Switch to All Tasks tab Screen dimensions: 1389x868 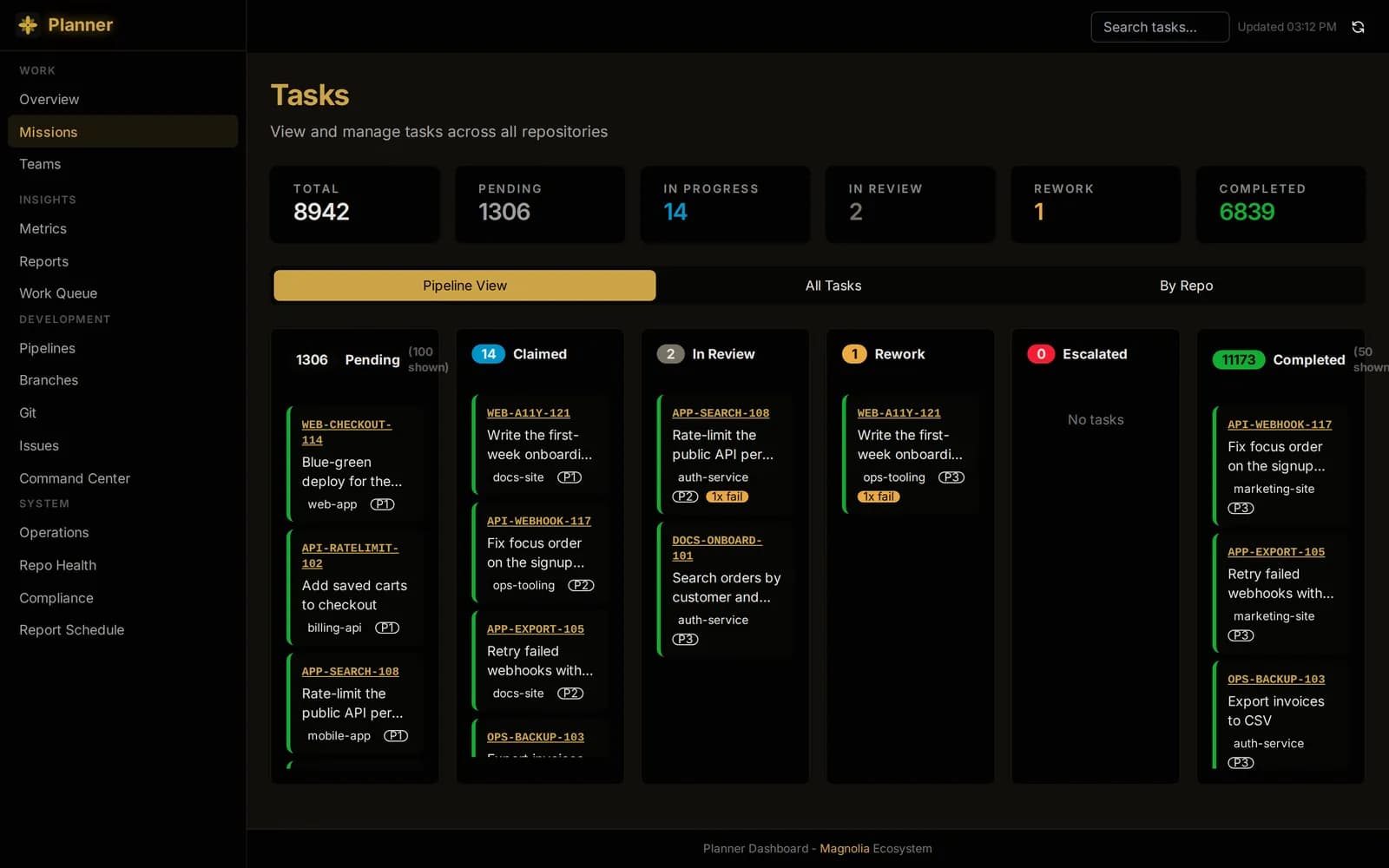(833, 286)
